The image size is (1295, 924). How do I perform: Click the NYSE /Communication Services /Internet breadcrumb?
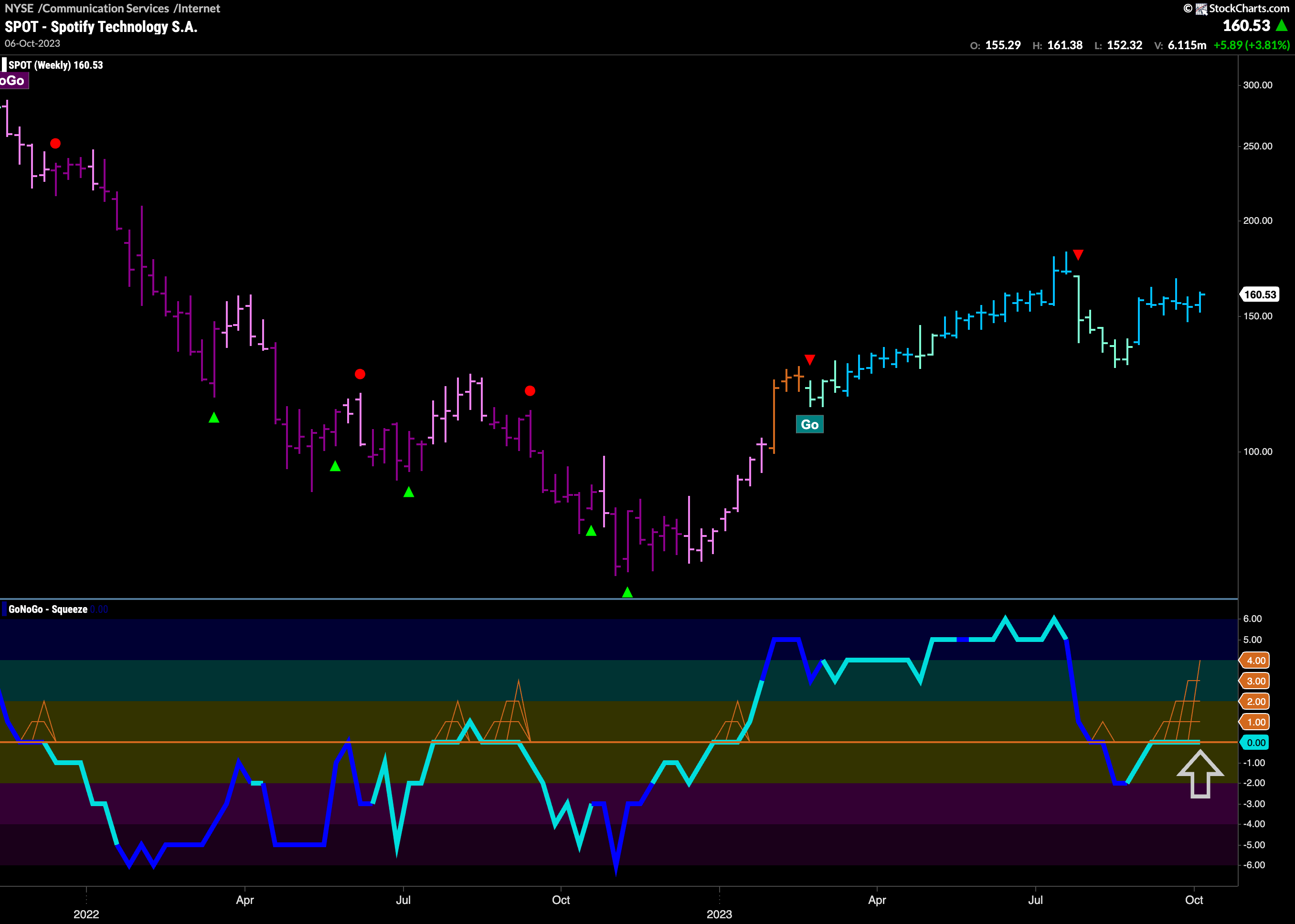click(x=112, y=8)
